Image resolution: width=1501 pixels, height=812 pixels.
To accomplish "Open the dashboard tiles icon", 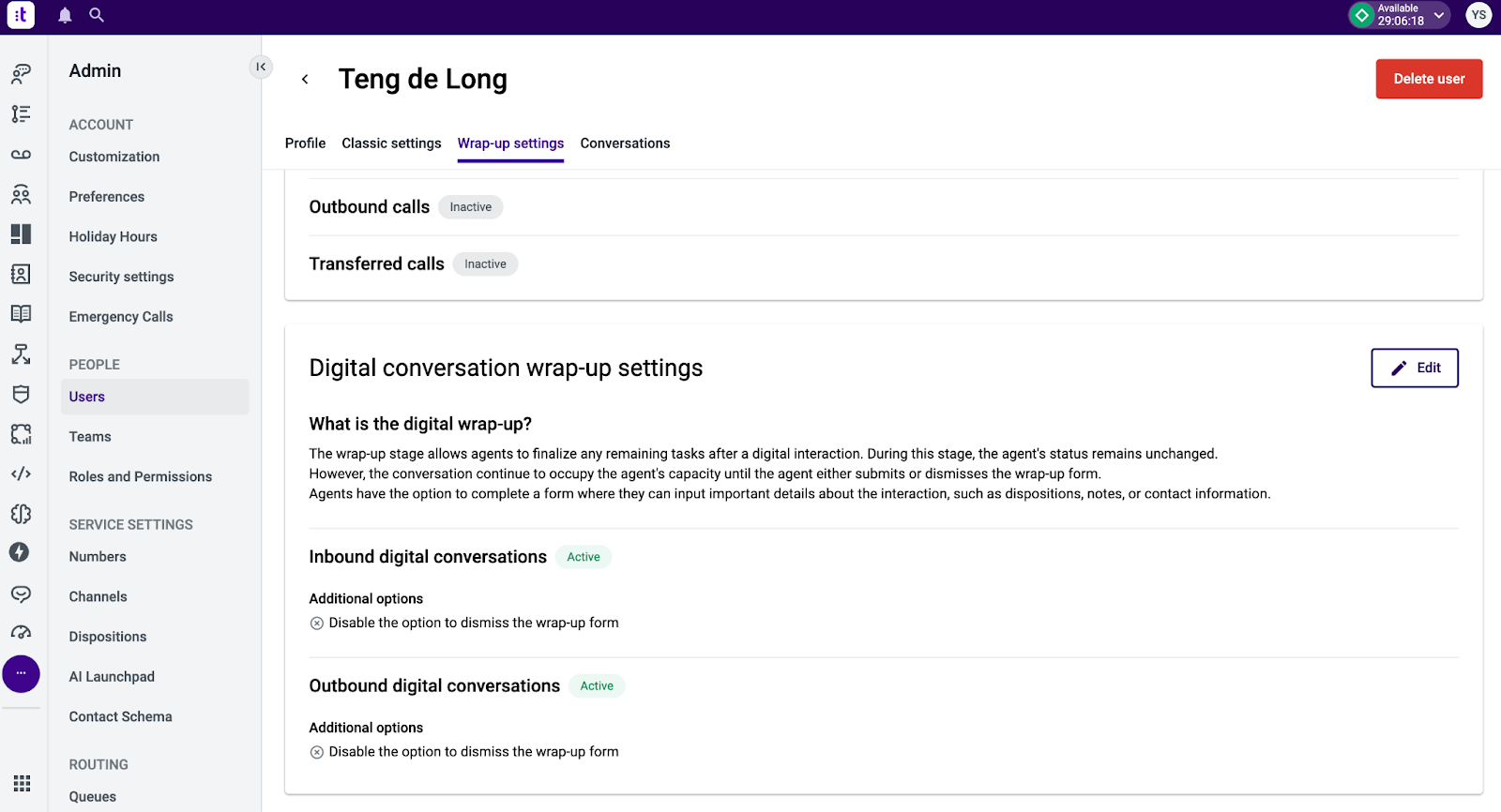I will [21, 233].
